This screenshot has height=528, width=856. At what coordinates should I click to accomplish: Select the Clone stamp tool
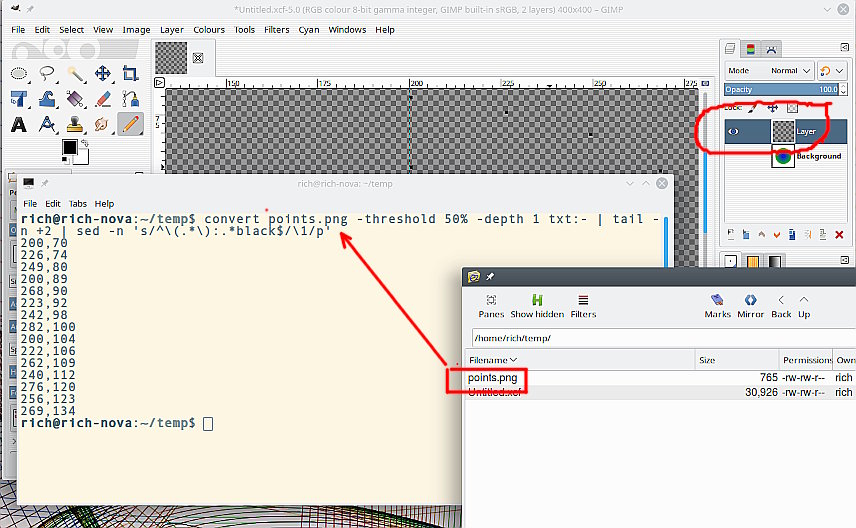click(x=75, y=124)
